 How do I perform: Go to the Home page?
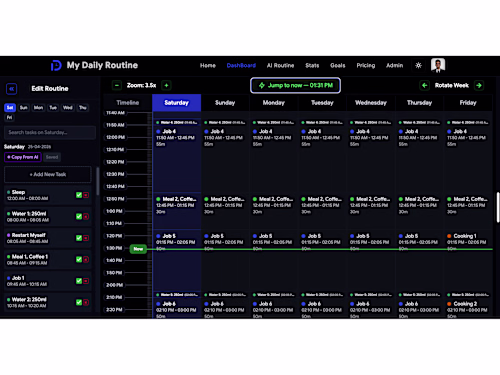[x=208, y=66]
